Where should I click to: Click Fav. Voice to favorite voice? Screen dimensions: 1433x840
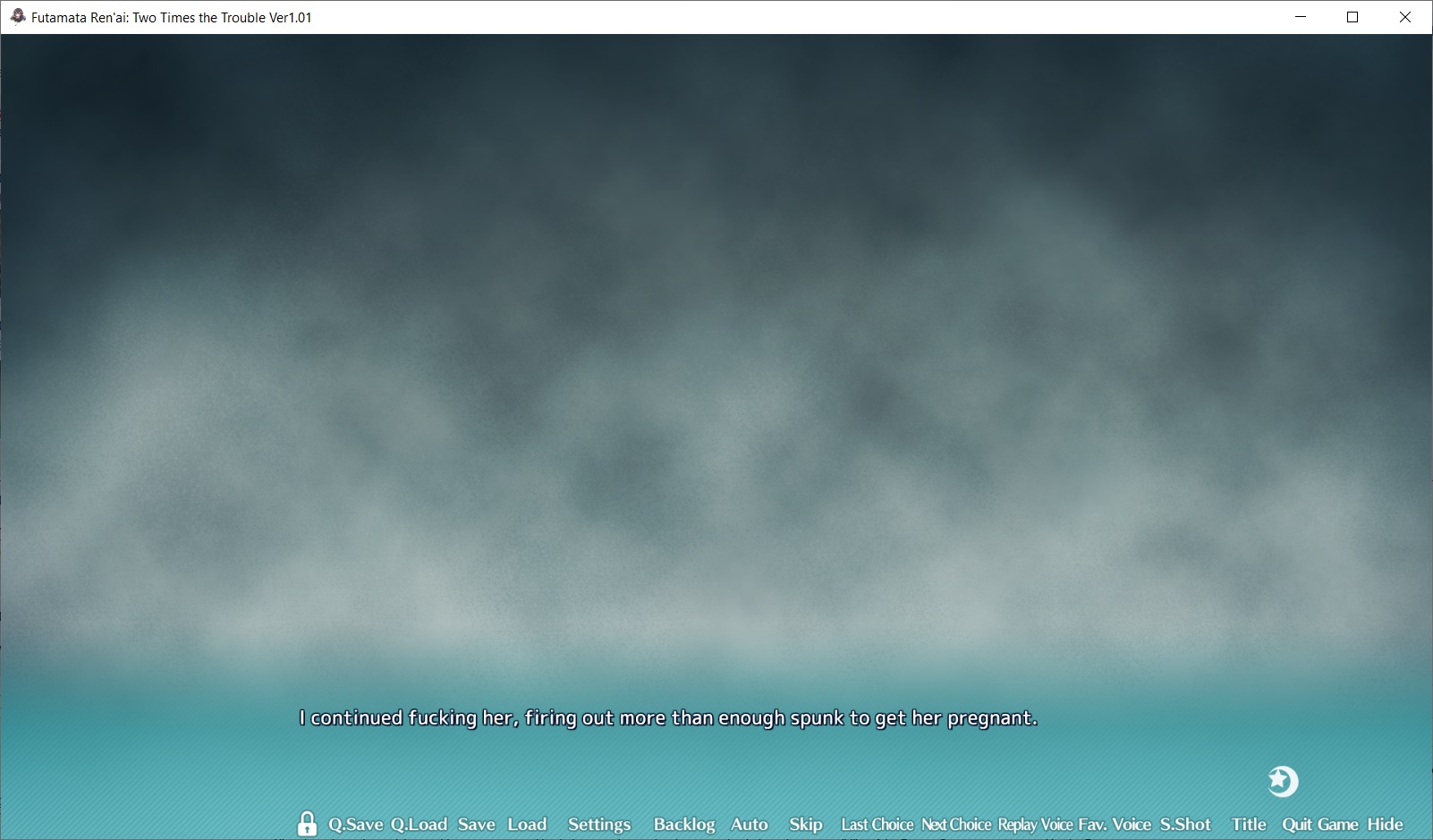(x=1115, y=825)
